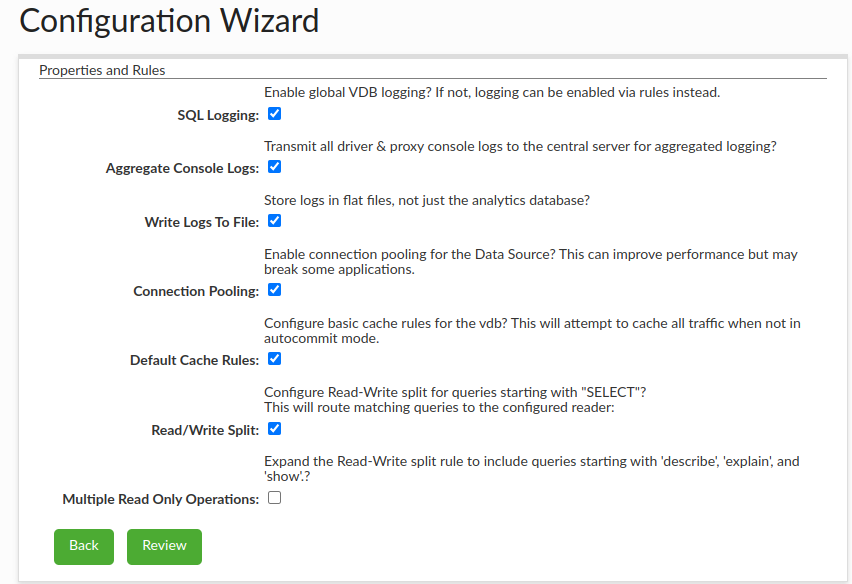Click the 'Properties and Rules' section title
Viewport: 852px width, 584px height.
102,70
